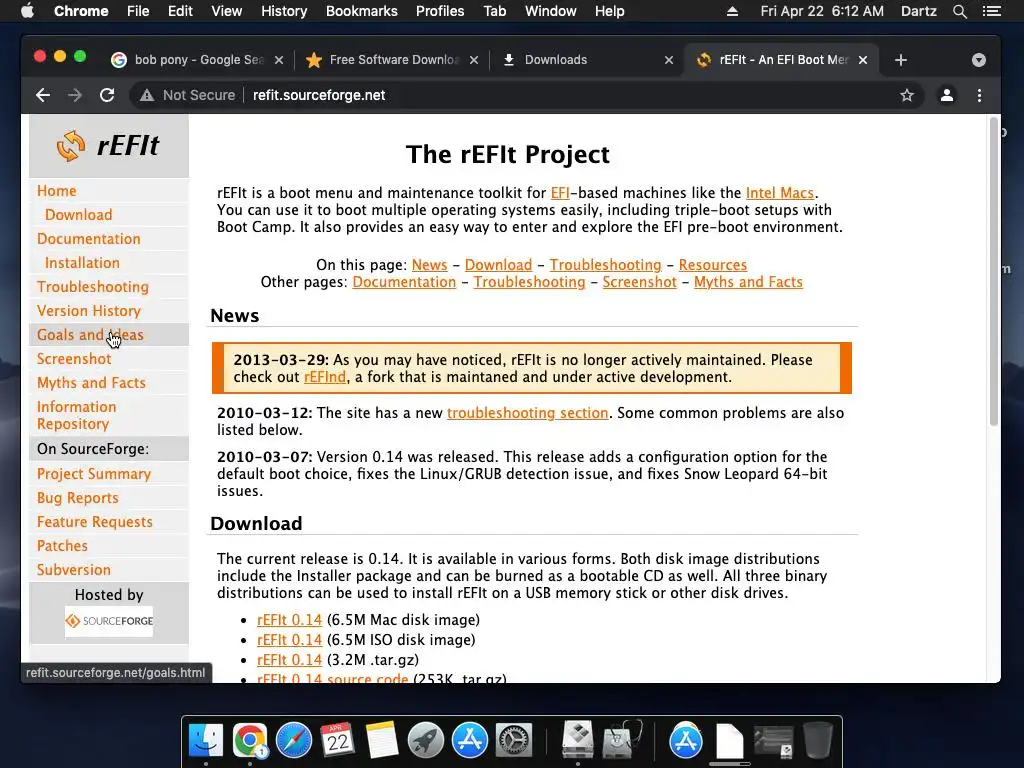Open the Project Summary link
Image resolution: width=1024 pixels, height=768 pixels.
94,474
